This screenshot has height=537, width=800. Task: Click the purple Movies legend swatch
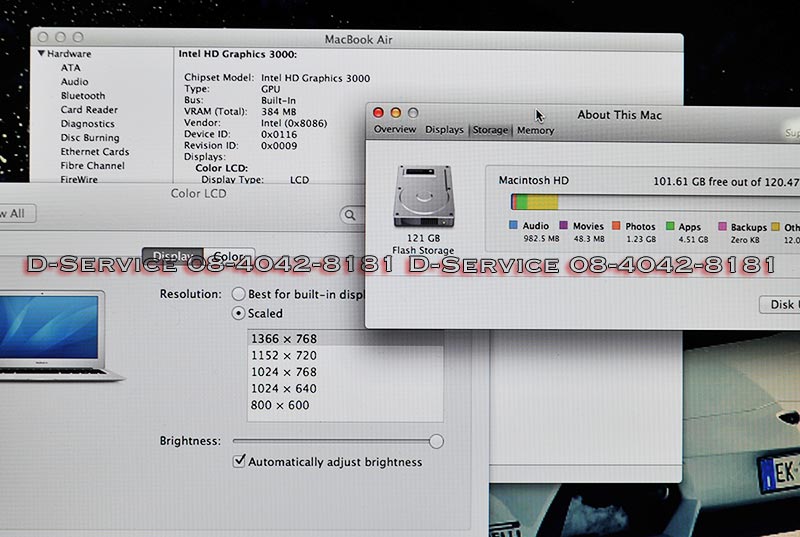tap(563, 225)
